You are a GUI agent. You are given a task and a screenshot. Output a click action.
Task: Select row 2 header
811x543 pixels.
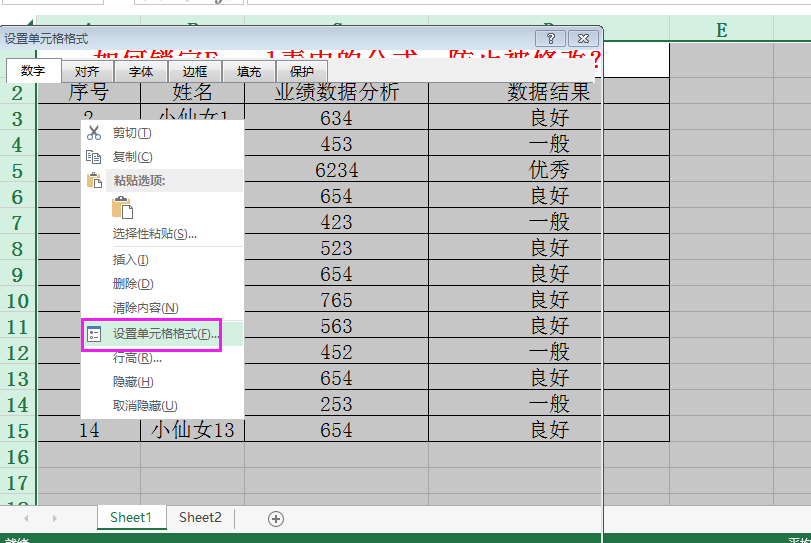coord(18,93)
